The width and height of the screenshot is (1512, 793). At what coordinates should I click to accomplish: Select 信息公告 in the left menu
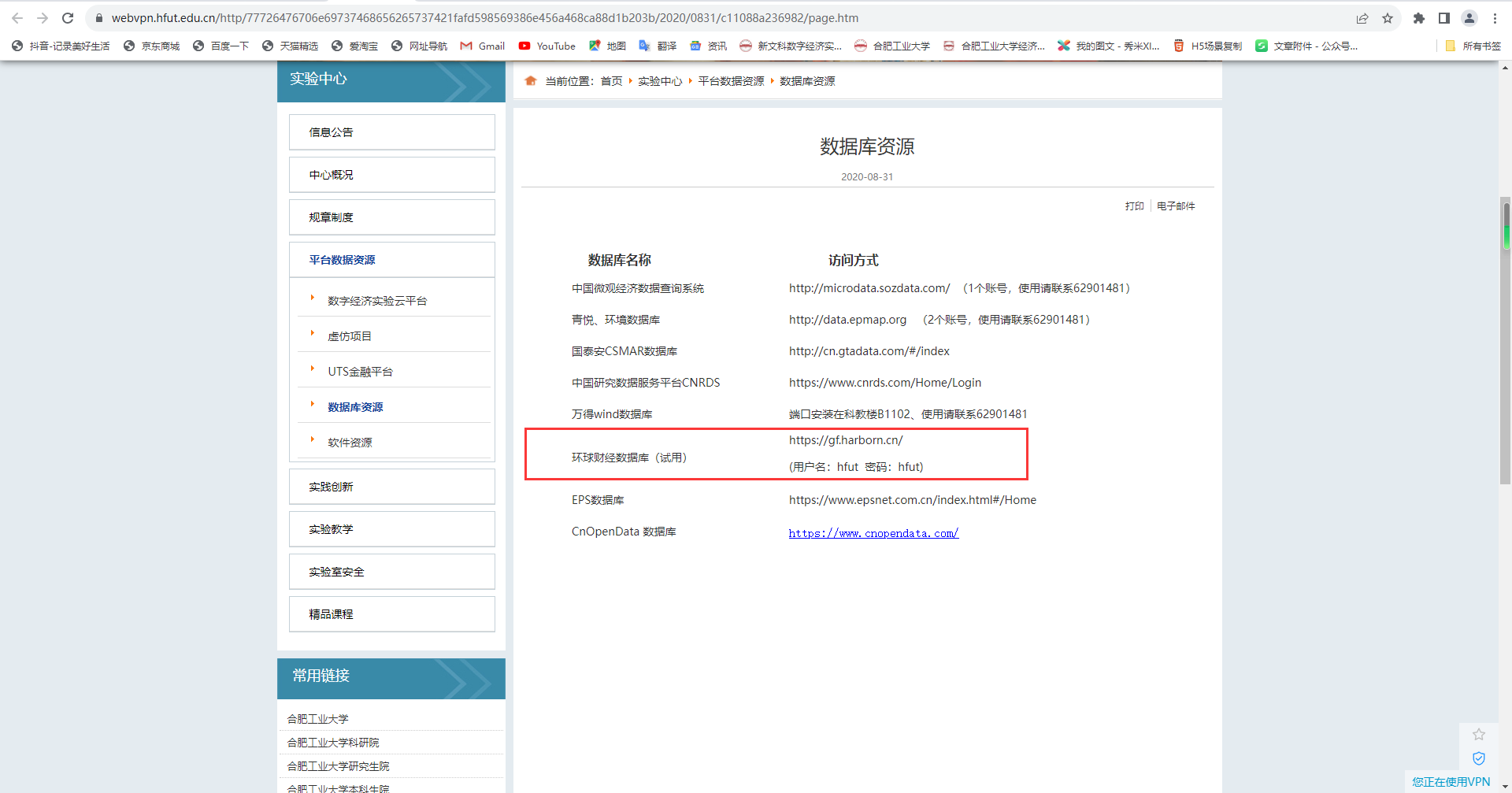tap(331, 132)
